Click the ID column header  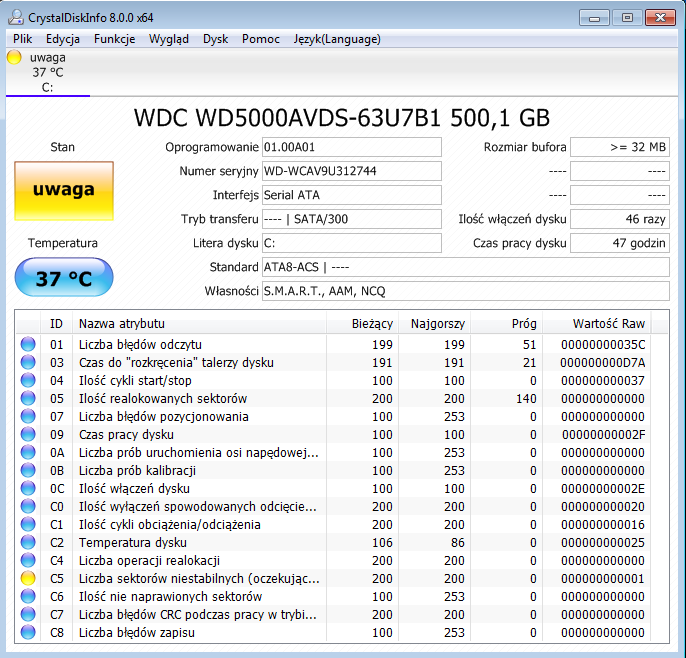point(56,324)
